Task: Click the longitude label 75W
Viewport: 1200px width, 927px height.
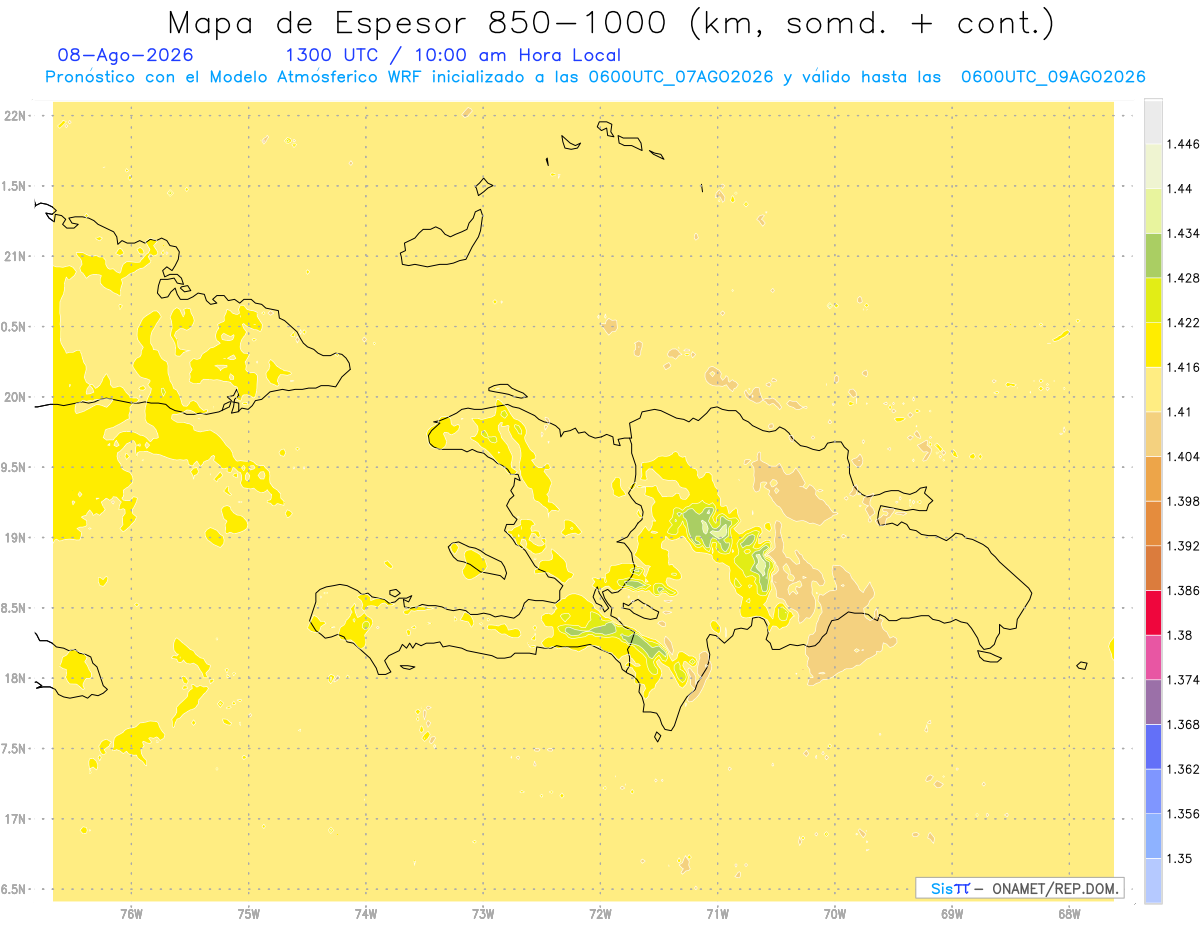Action: coord(249,914)
